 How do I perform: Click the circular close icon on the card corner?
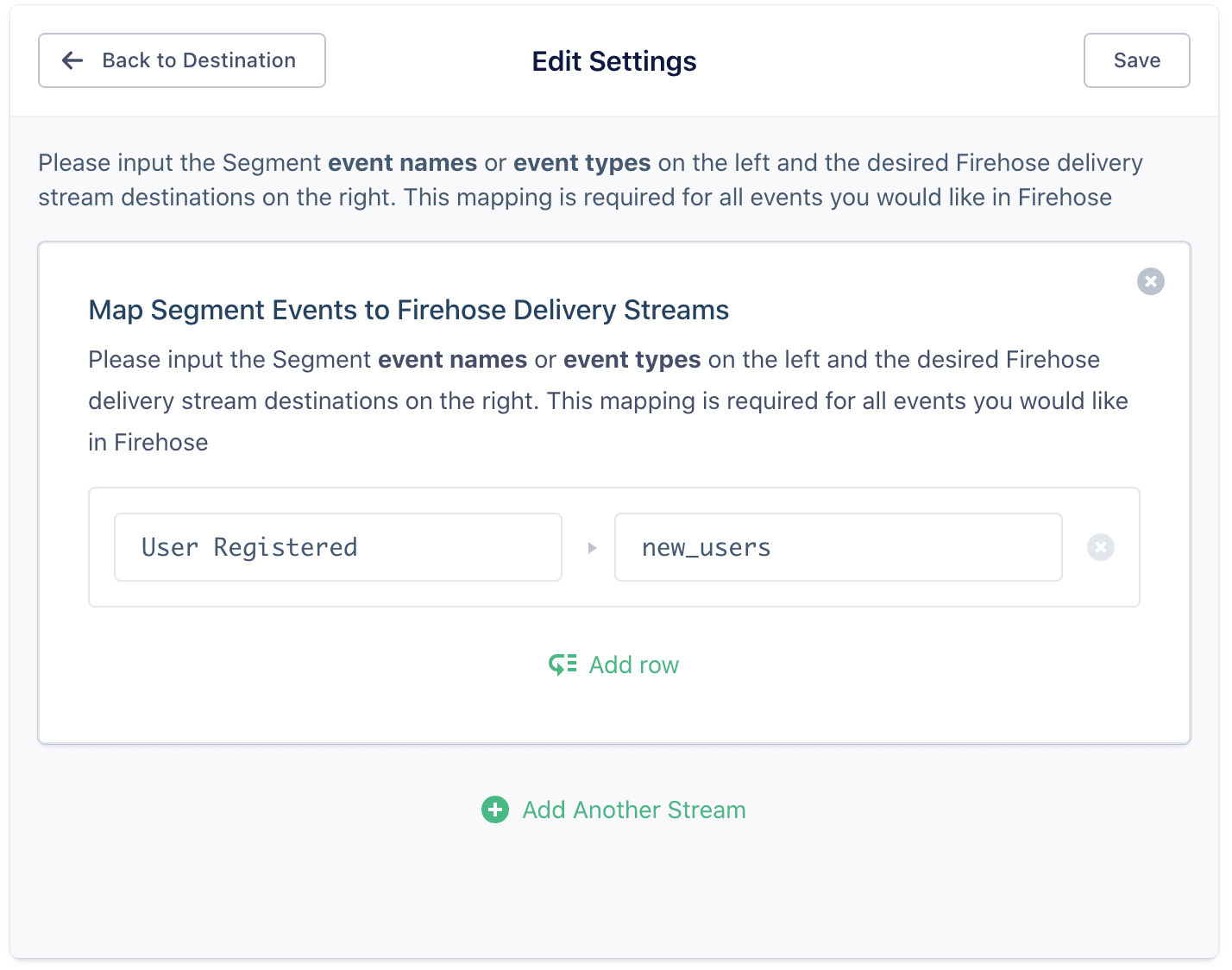click(x=1150, y=280)
